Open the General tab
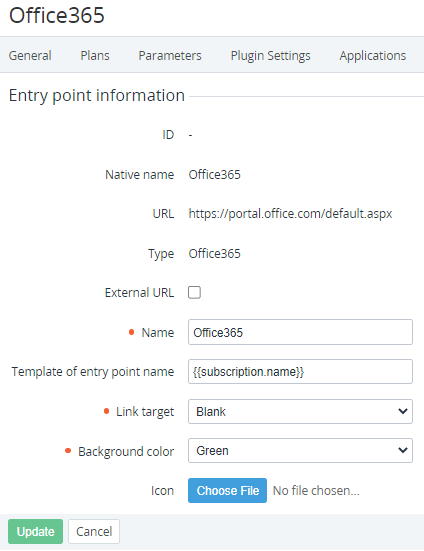The image size is (424, 551). tap(30, 56)
